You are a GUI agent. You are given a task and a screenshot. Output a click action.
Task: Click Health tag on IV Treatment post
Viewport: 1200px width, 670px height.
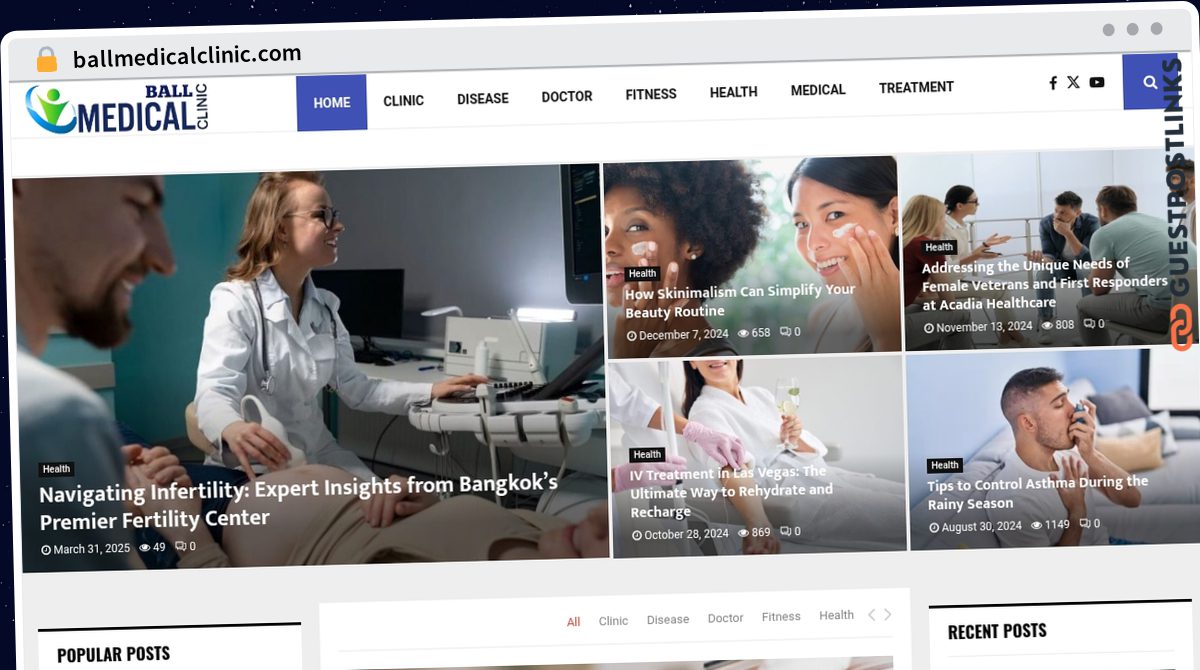647,455
